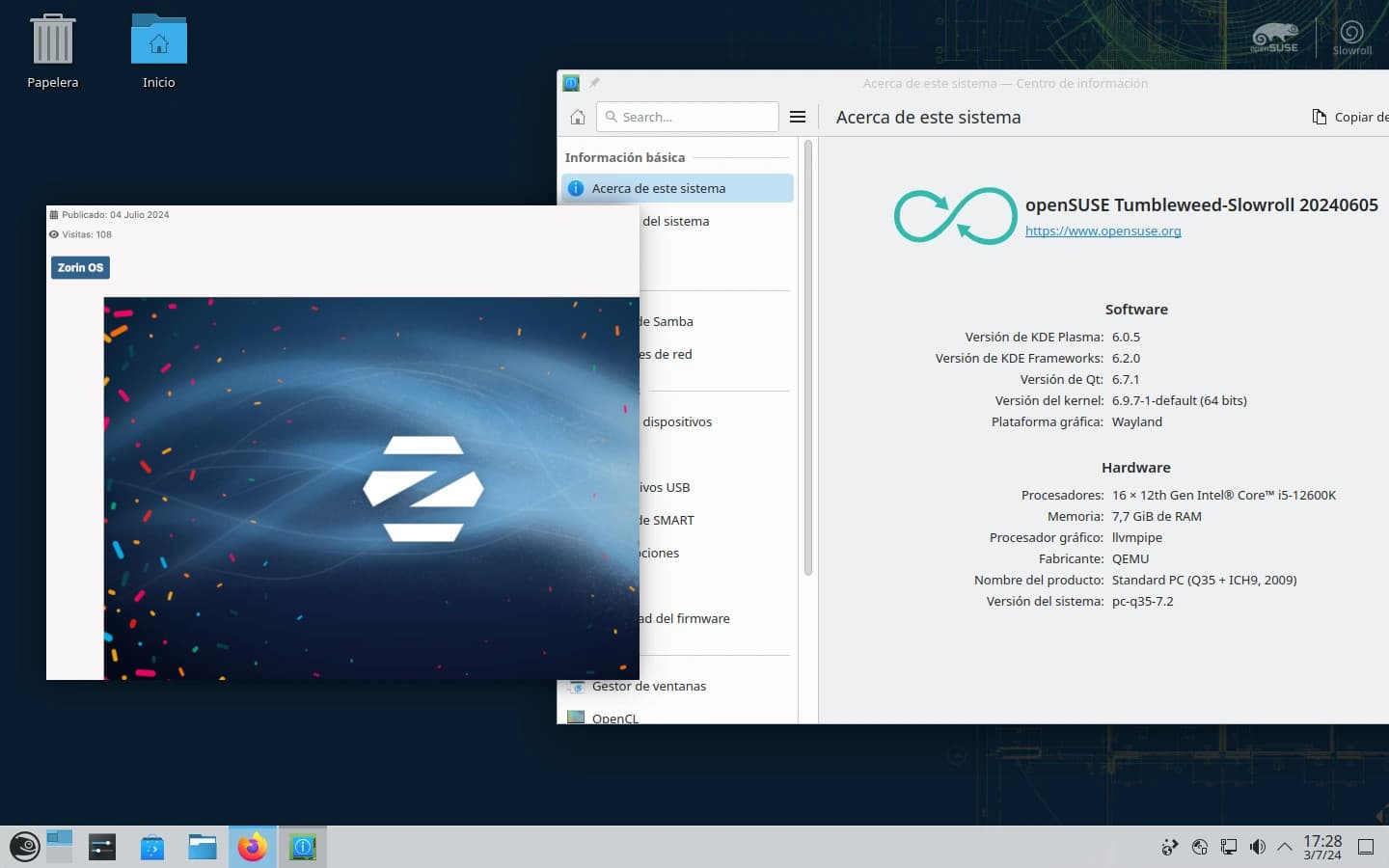Click the Info Center sidebar scrollbar
The image size is (1389, 868).
coord(808,357)
